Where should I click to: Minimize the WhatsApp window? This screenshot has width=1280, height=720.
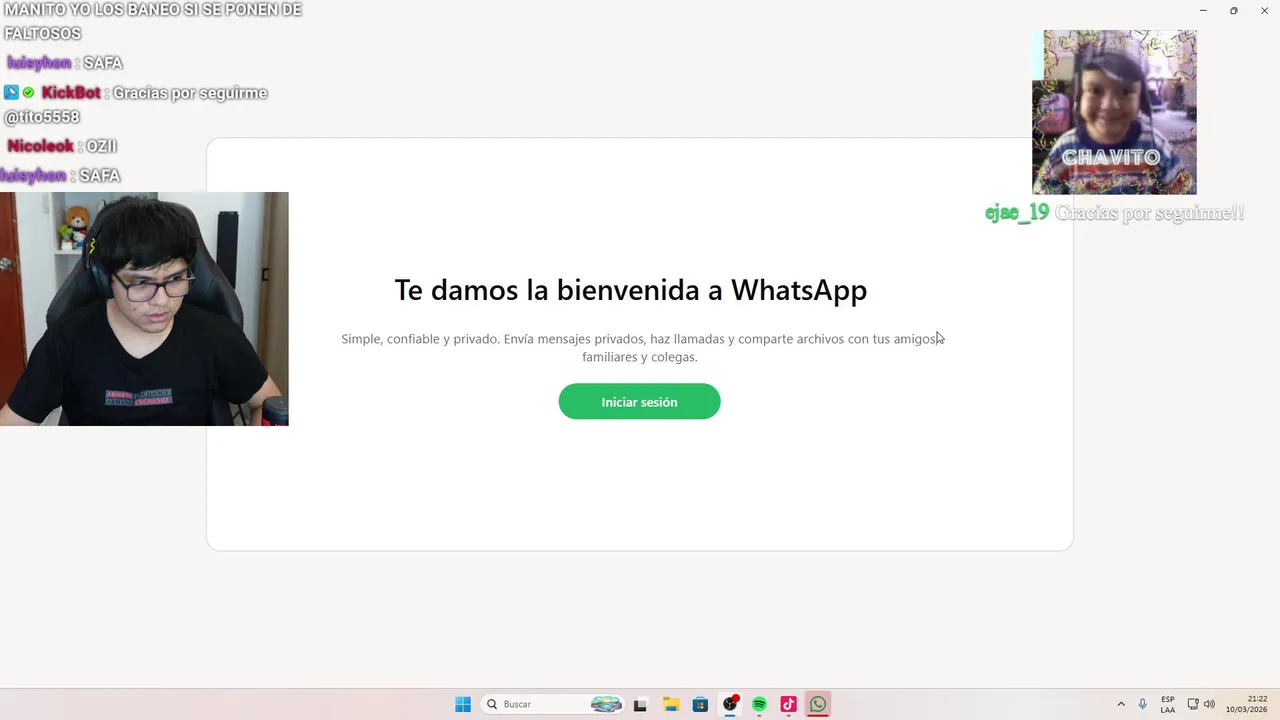(x=1203, y=10)
